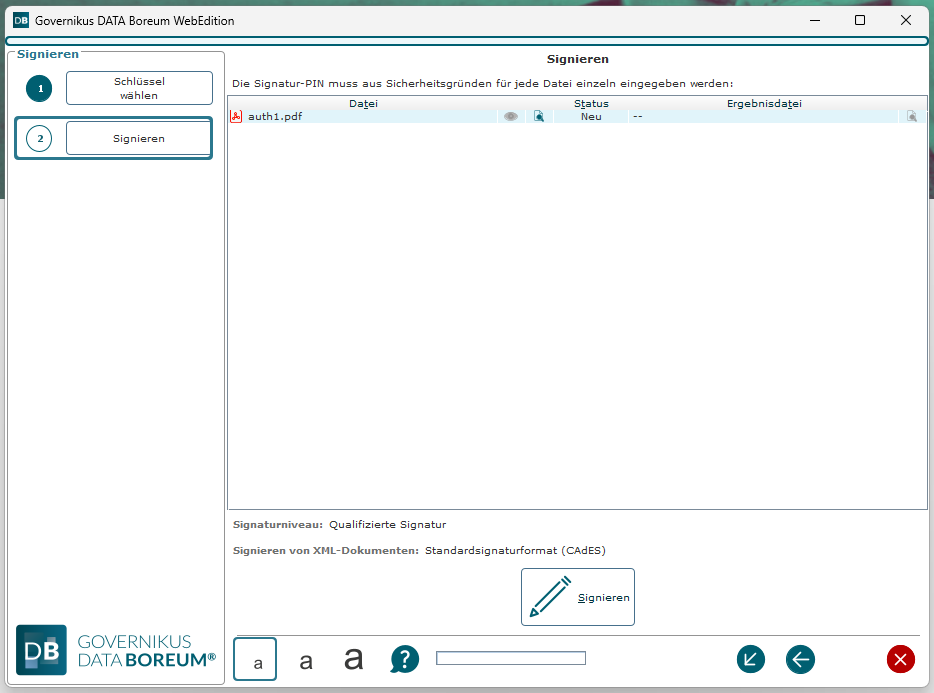
Task: Open help via question mark icon
Action: (404, 660)
